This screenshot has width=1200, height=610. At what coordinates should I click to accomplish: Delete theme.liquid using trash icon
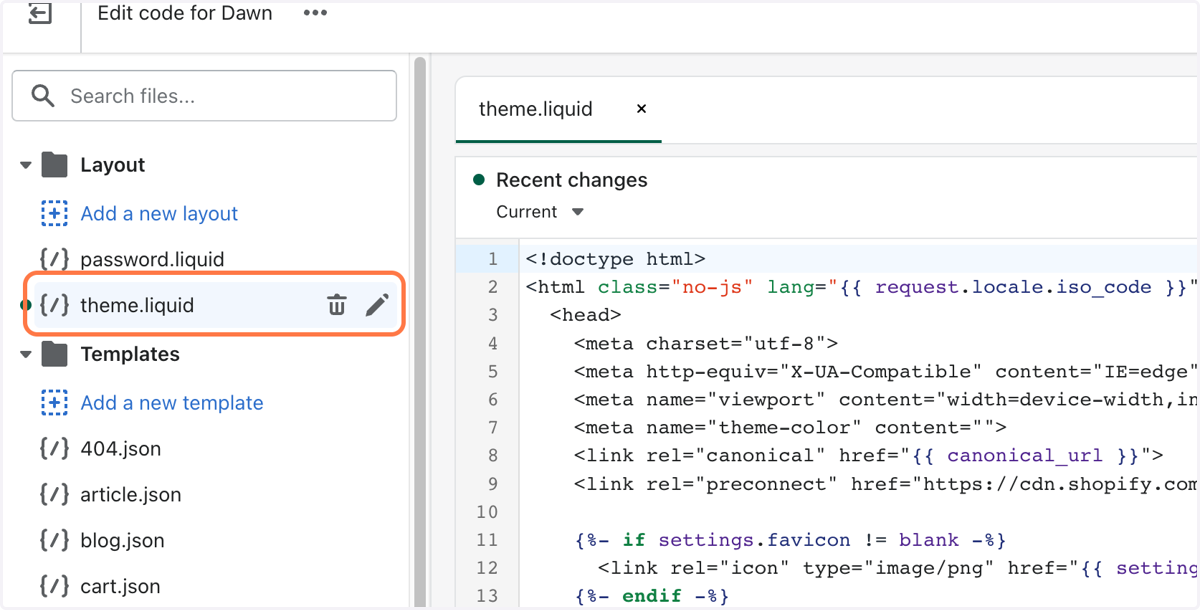click(x=337, y=305)
